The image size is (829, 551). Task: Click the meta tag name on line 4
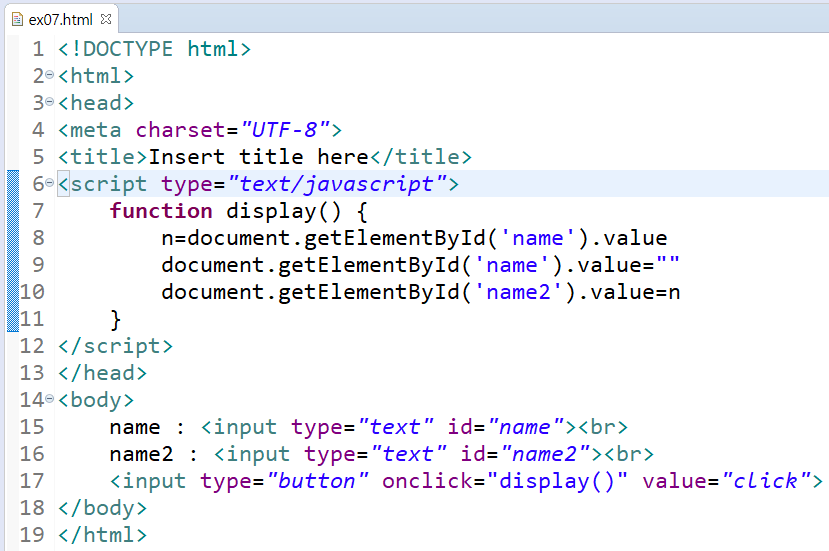pyautogui.click(x=95, y=130)
